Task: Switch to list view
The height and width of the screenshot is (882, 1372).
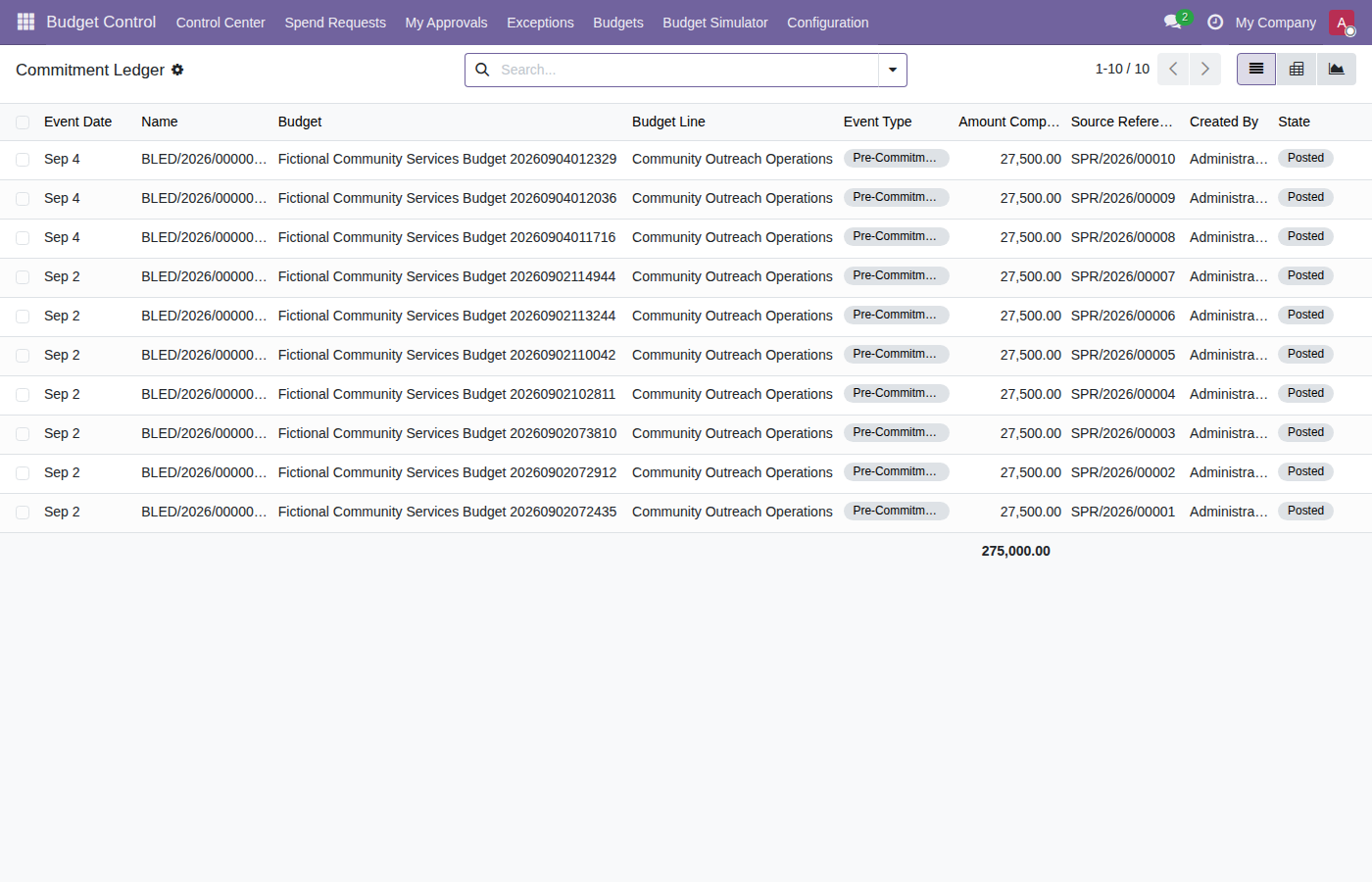Action: tap(1256, 70)
